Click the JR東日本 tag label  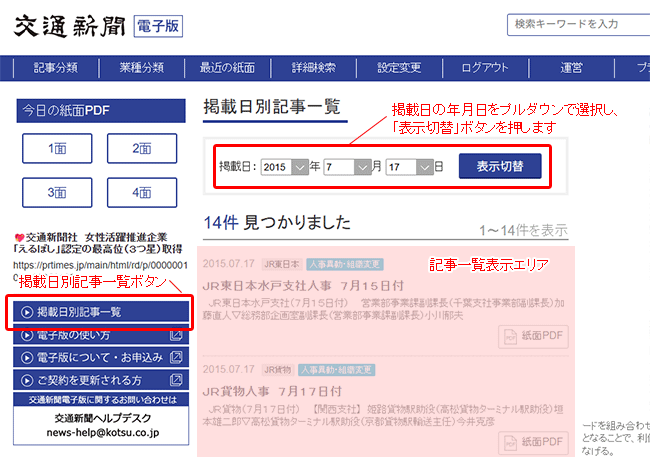(x=281, y=265)
